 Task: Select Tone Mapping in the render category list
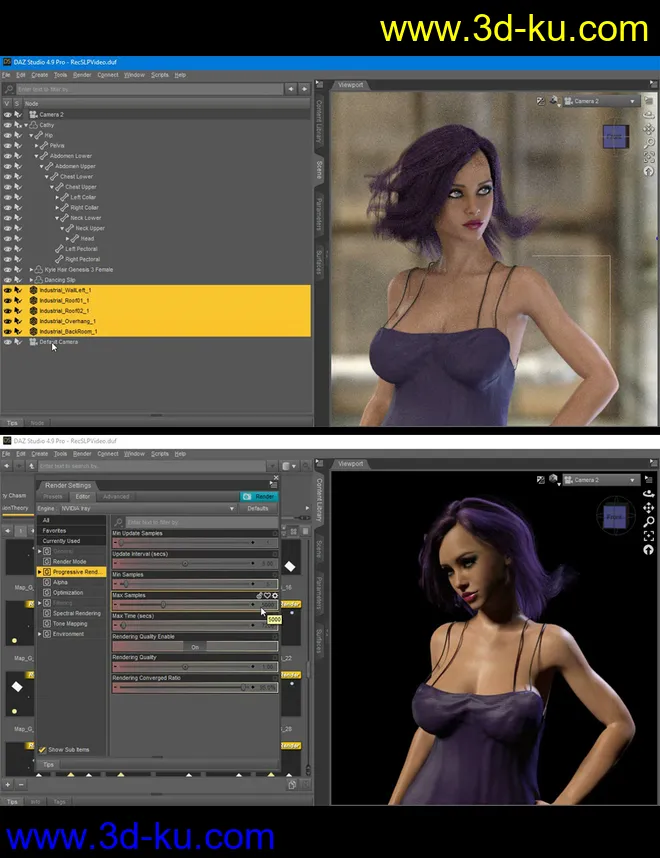pyautogui.click(x=69, y=624)
